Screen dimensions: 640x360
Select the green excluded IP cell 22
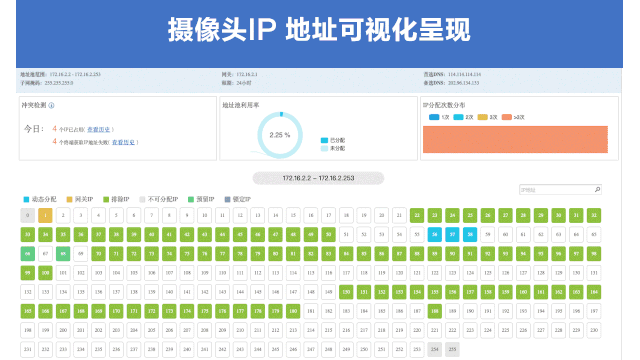(417, 215)
